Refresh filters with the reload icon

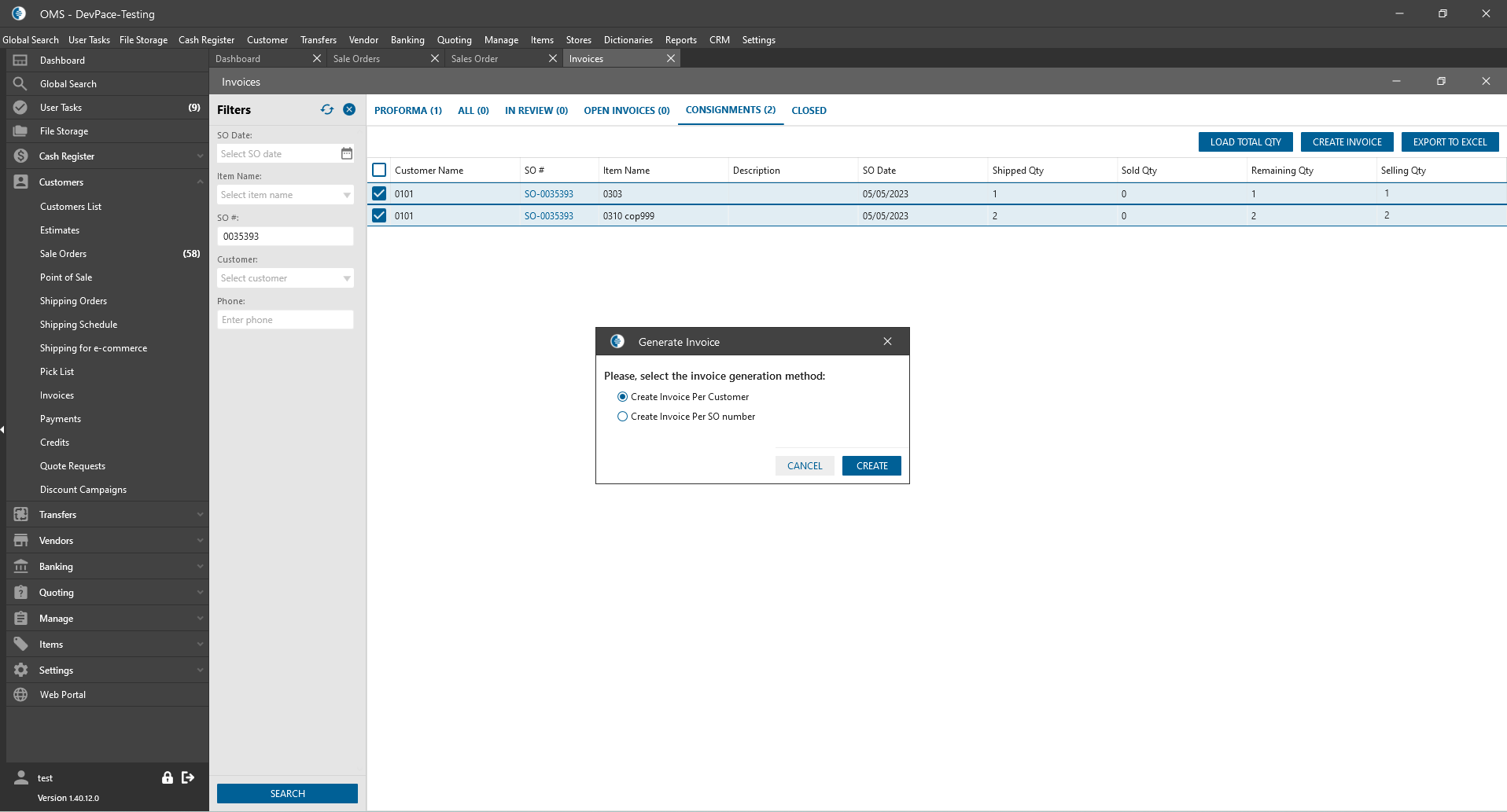tap(327, 110)
